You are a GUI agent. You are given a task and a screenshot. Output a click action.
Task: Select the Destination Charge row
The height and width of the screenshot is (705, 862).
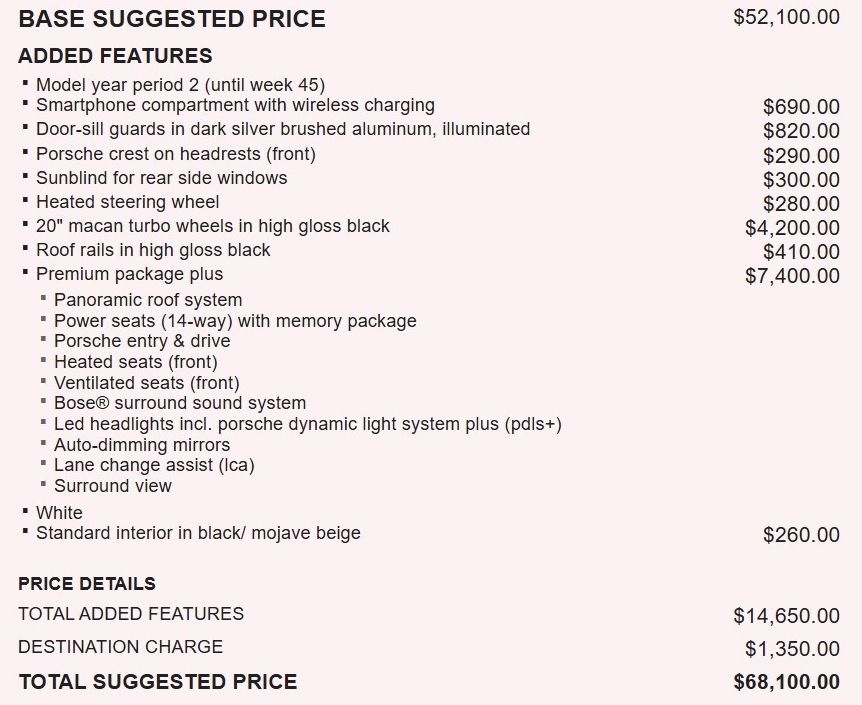point(429,647)
